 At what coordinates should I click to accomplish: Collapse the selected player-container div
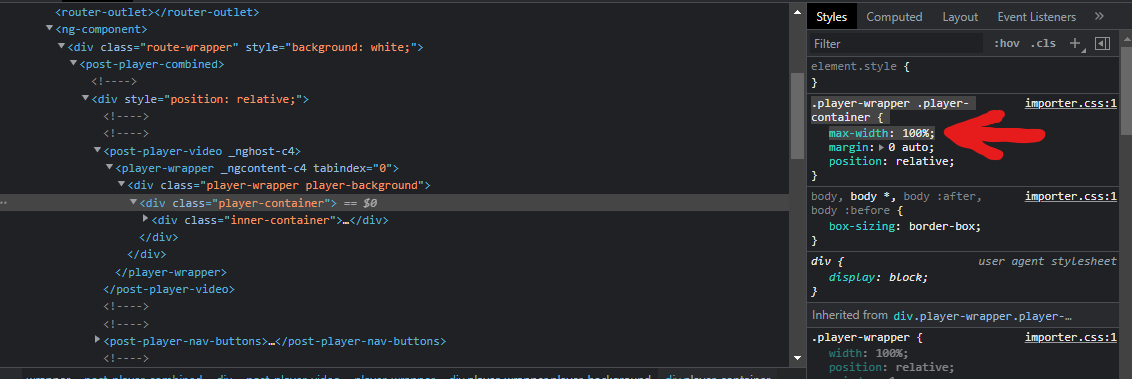click(x=134, y=203)
